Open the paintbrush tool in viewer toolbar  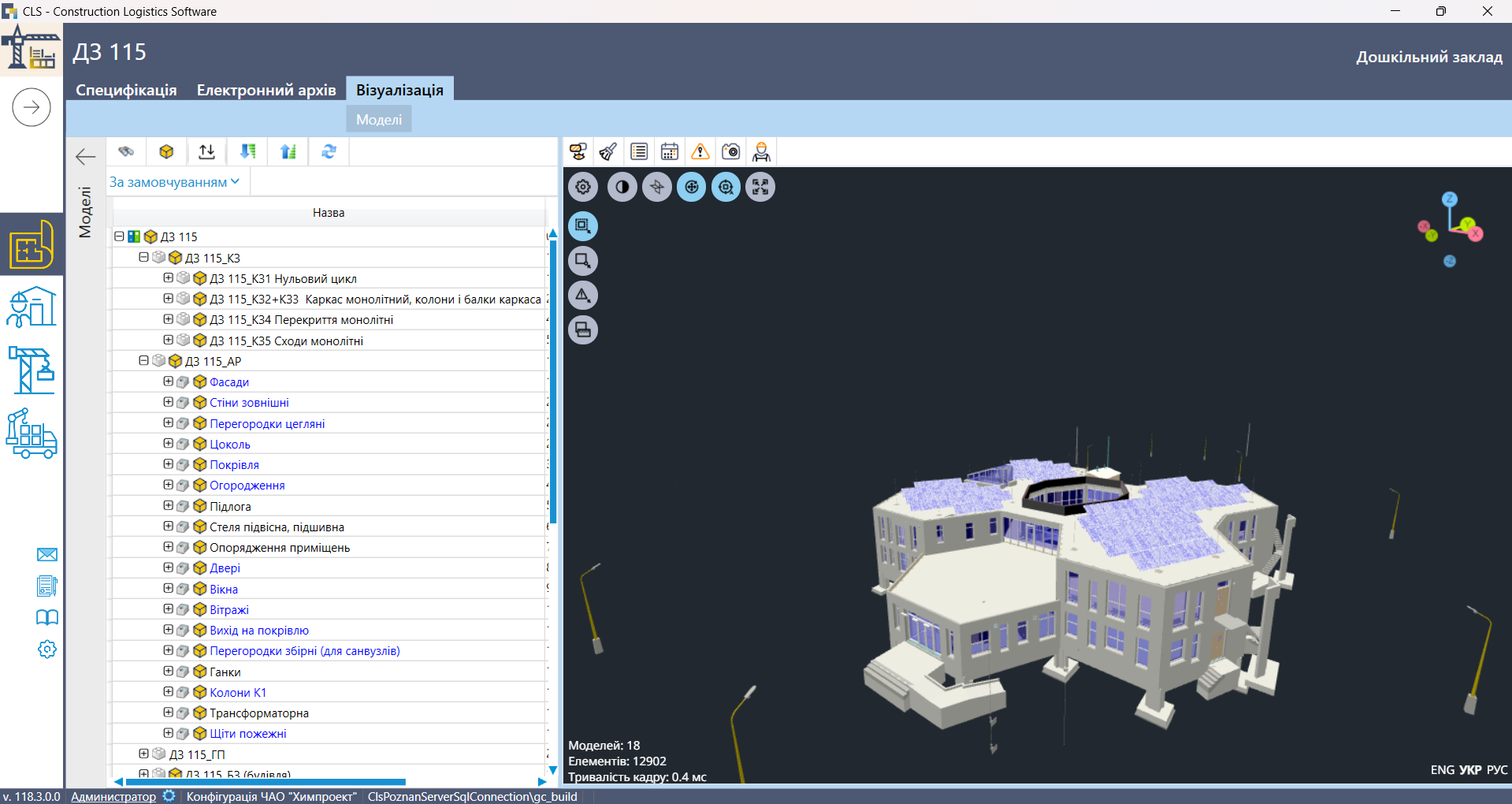(x=608, y=151)
